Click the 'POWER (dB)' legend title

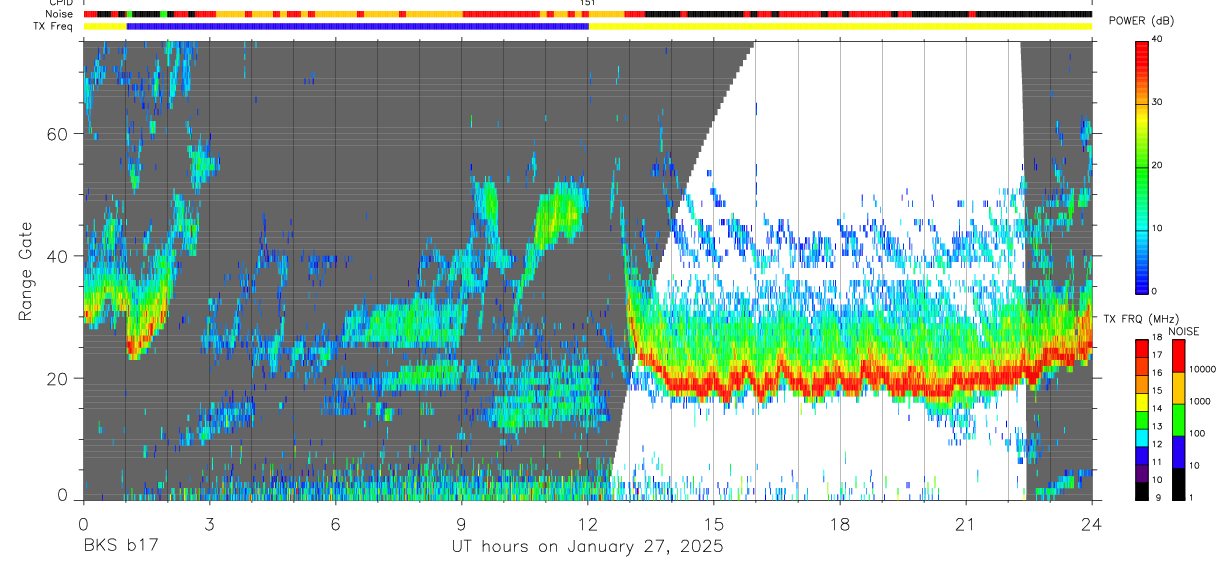(1142, 21)
